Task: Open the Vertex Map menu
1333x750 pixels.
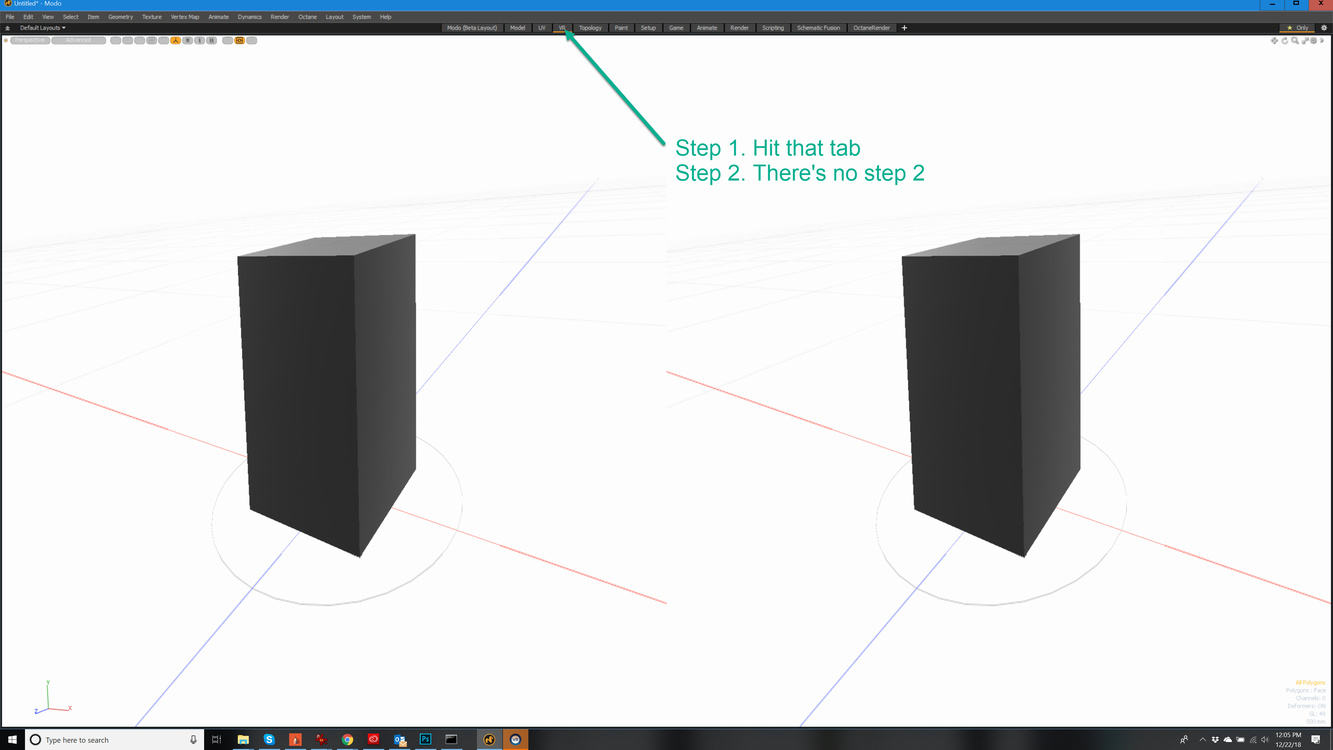Action: pyautogui.click(x=185, y=17)
